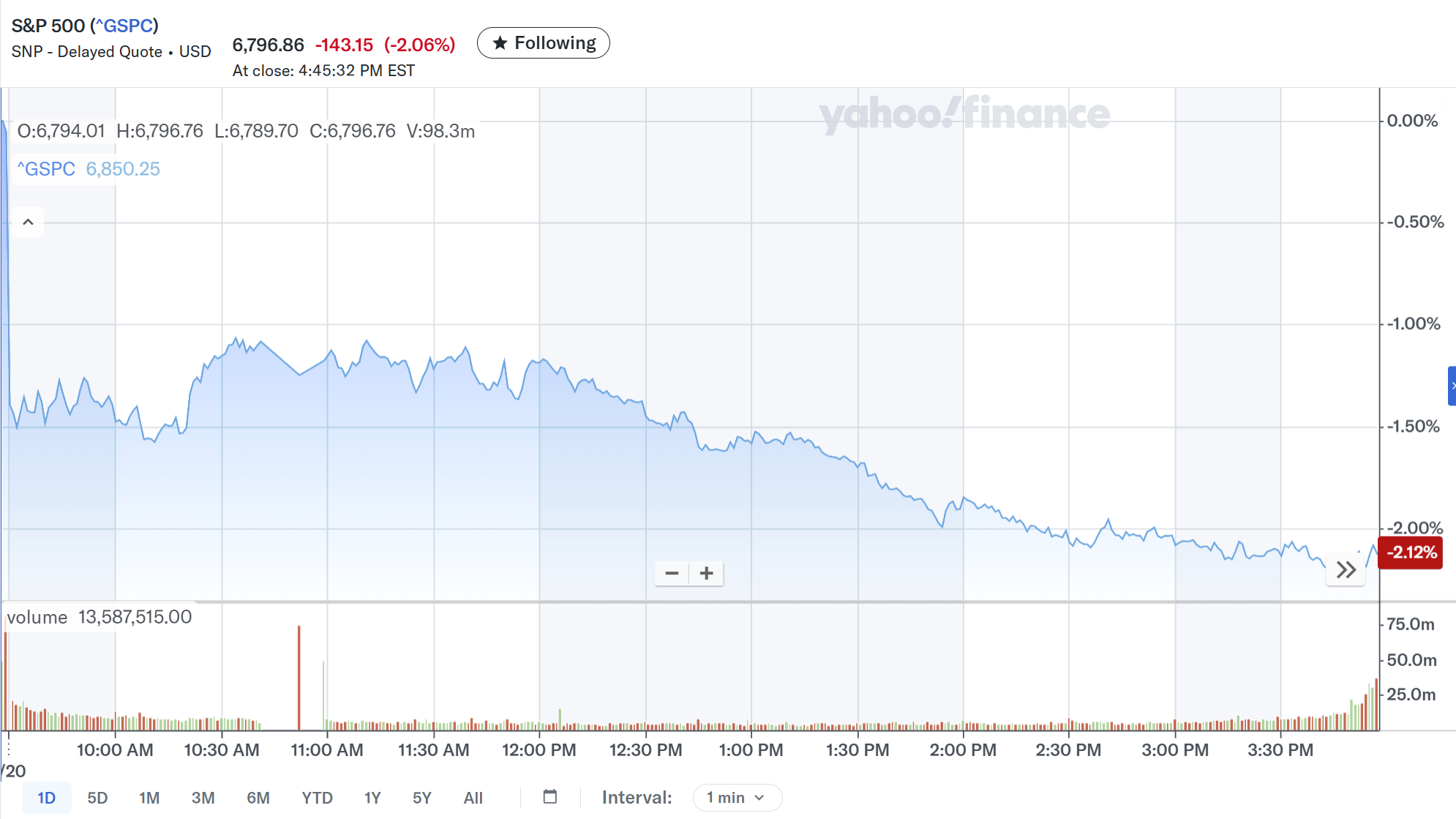Choose the 1Y time range
The width and height of the screenshot is (1456, 819).
click(x=372, y=798)
